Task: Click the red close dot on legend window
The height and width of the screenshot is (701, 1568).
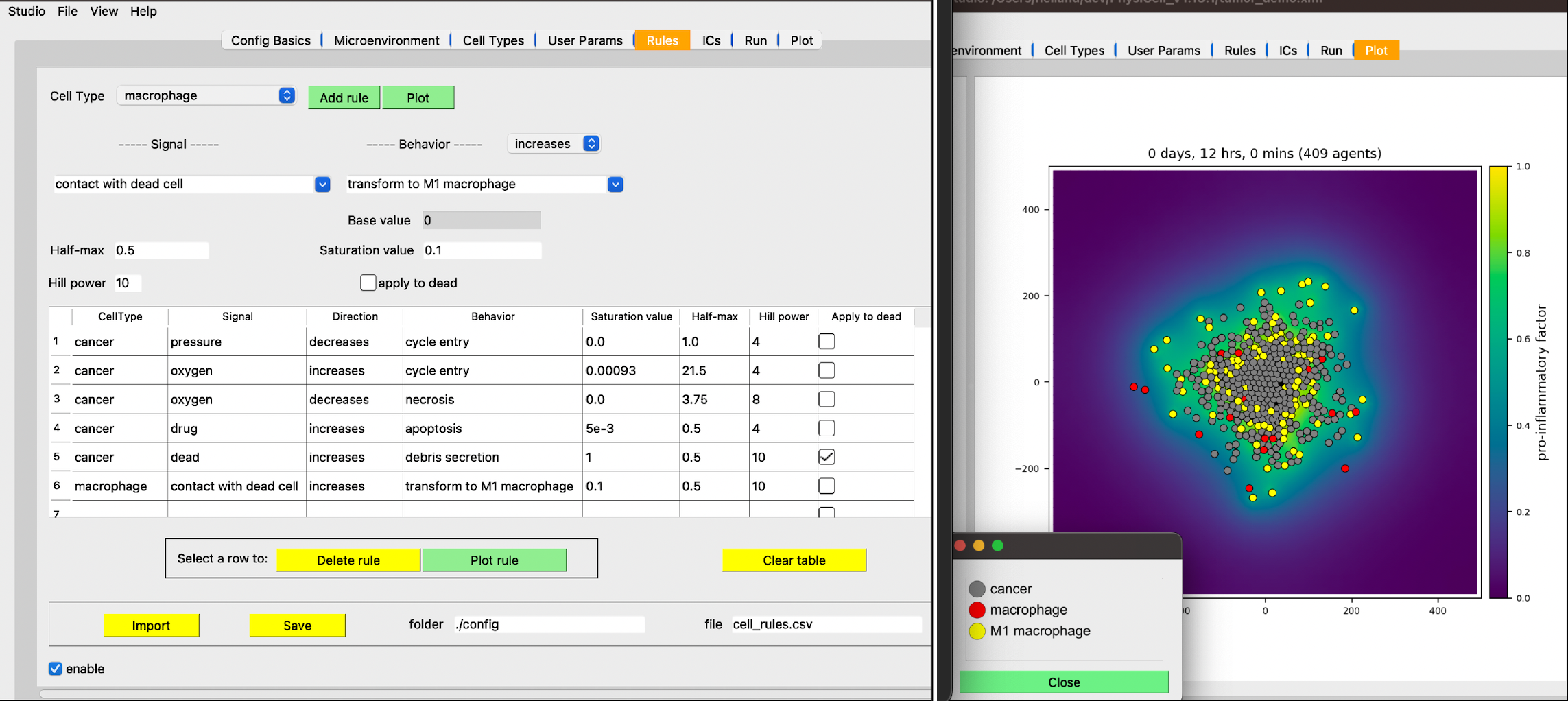Action: [x=960, y=545]
